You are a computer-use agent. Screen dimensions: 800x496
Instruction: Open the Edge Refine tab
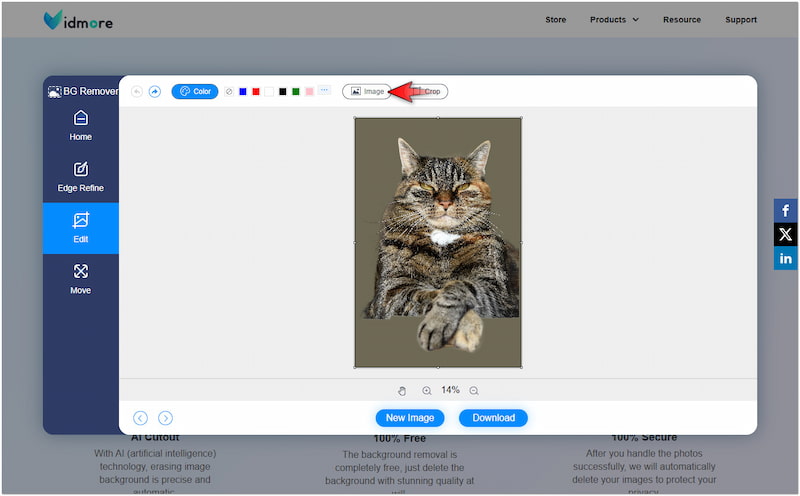(x=80, y=177)
